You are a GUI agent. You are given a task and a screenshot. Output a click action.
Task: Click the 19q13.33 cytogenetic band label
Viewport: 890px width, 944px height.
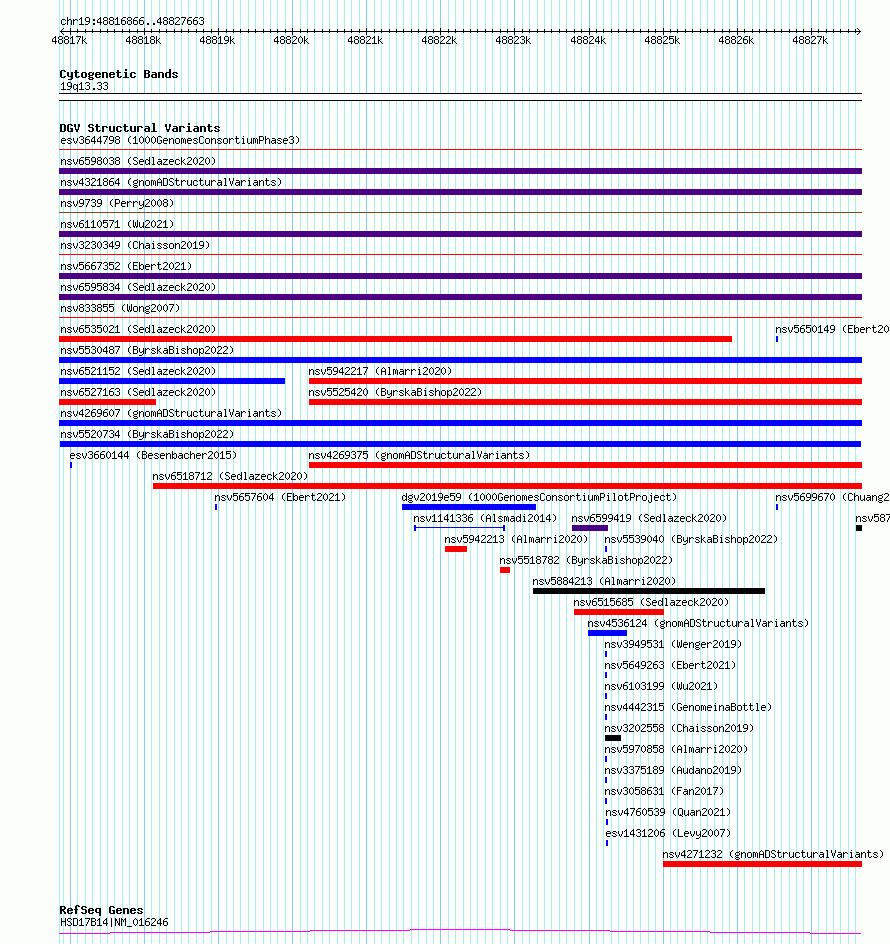[84, 86]
